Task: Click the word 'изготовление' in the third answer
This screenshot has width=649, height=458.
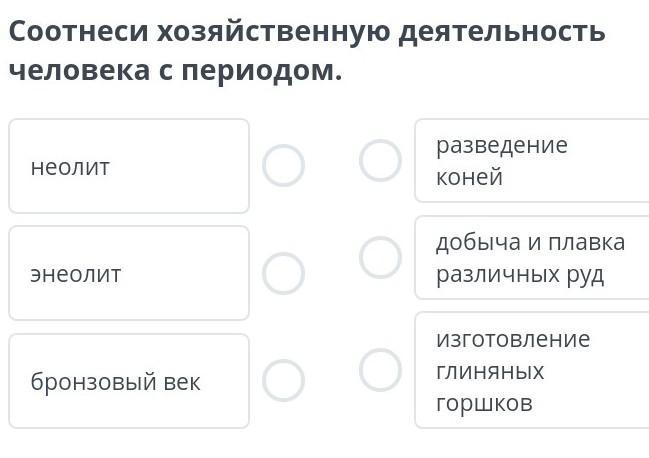Action: point(513,339)
